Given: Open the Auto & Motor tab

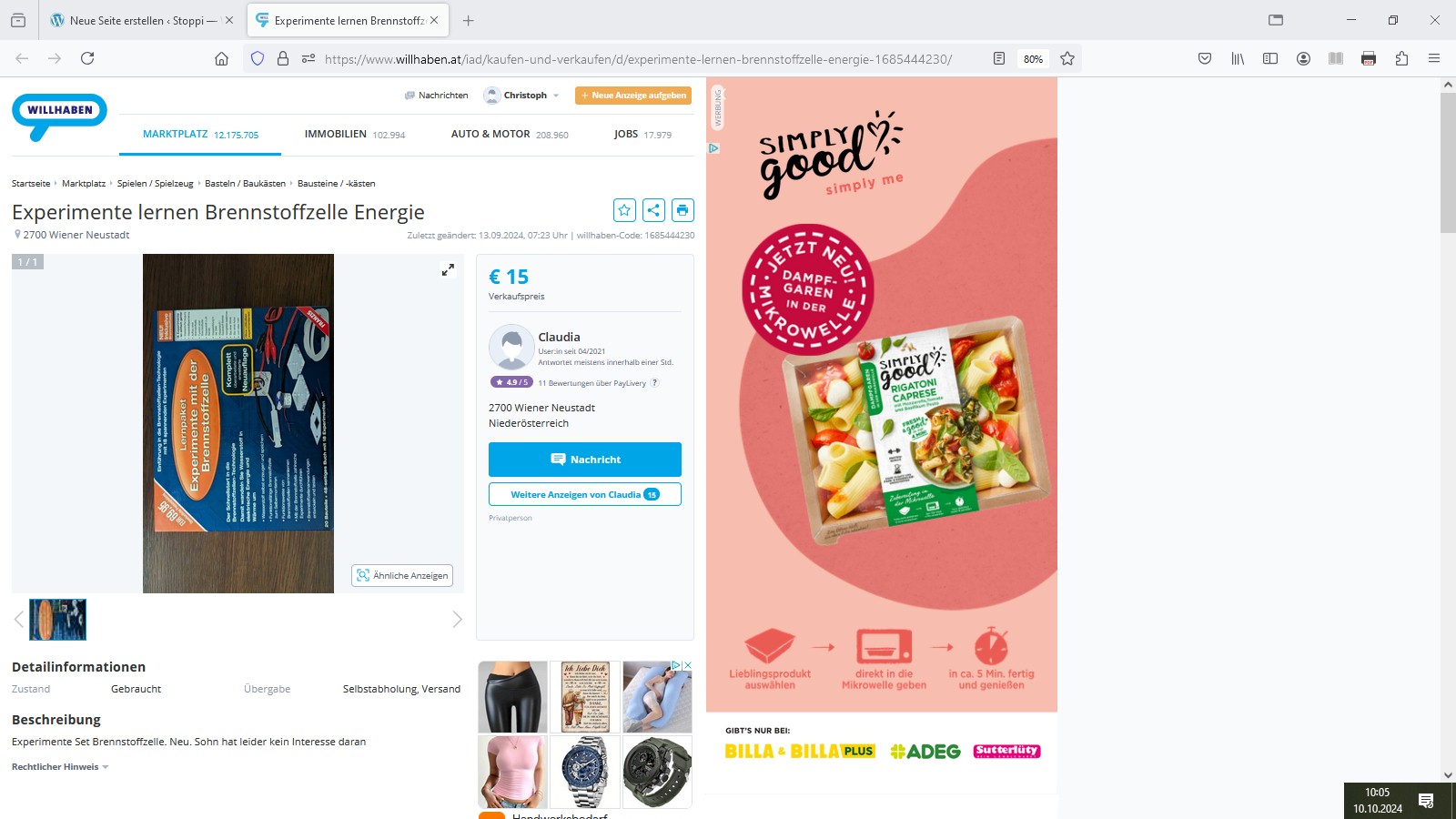Looking at the screenshot, I should tap(510, 135).
